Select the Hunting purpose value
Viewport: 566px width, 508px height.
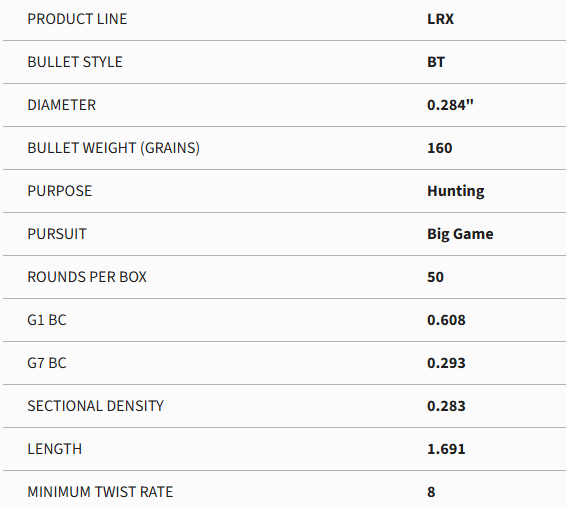[x=456, y=191]
